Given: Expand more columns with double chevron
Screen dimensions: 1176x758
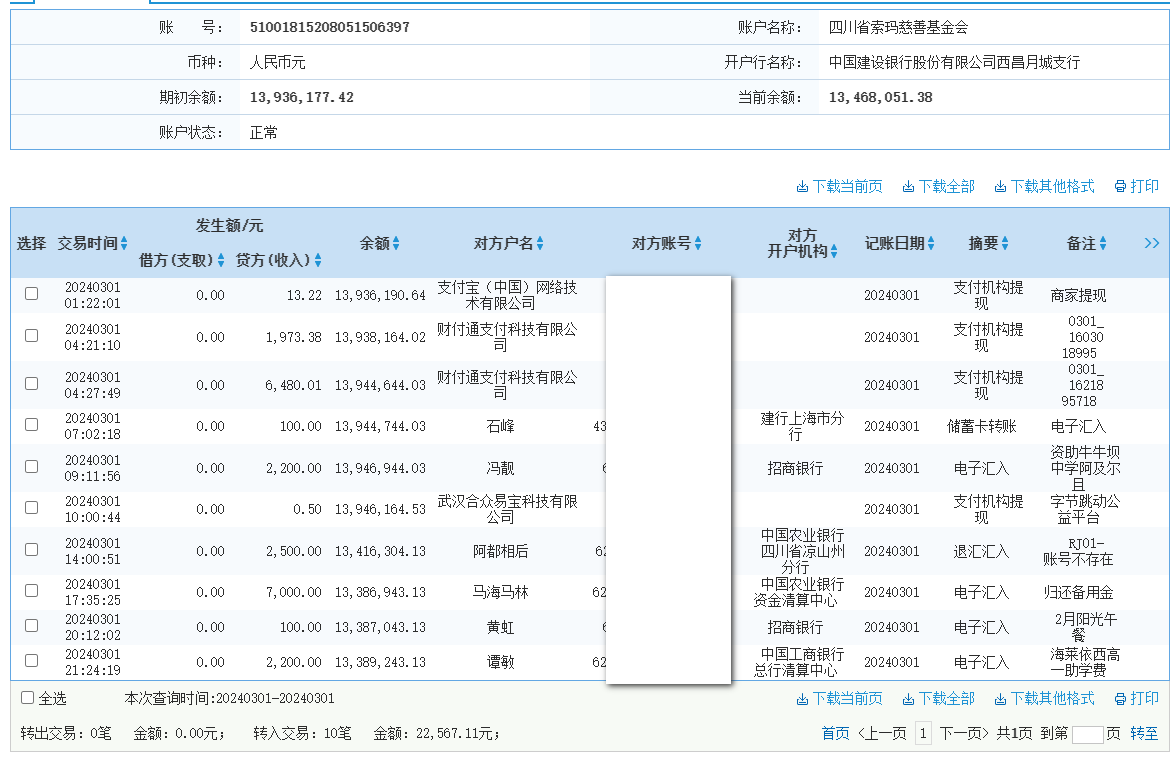Looking at the screenshot, I should (1152, 243).
